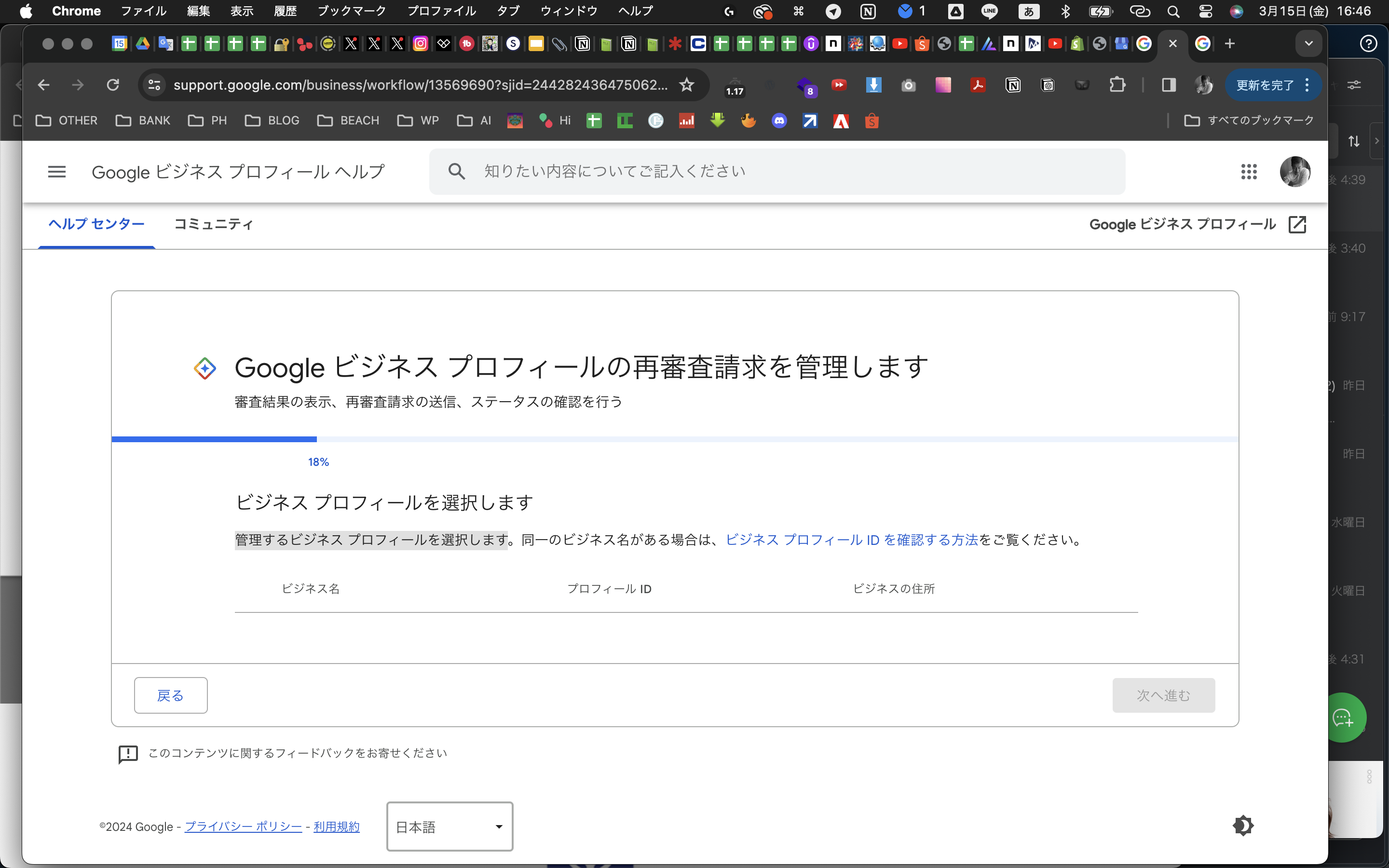Viewport: 1389px width, 868px height.
Task: Open the Adobe Acrobat extension
Action: point(978,85)
